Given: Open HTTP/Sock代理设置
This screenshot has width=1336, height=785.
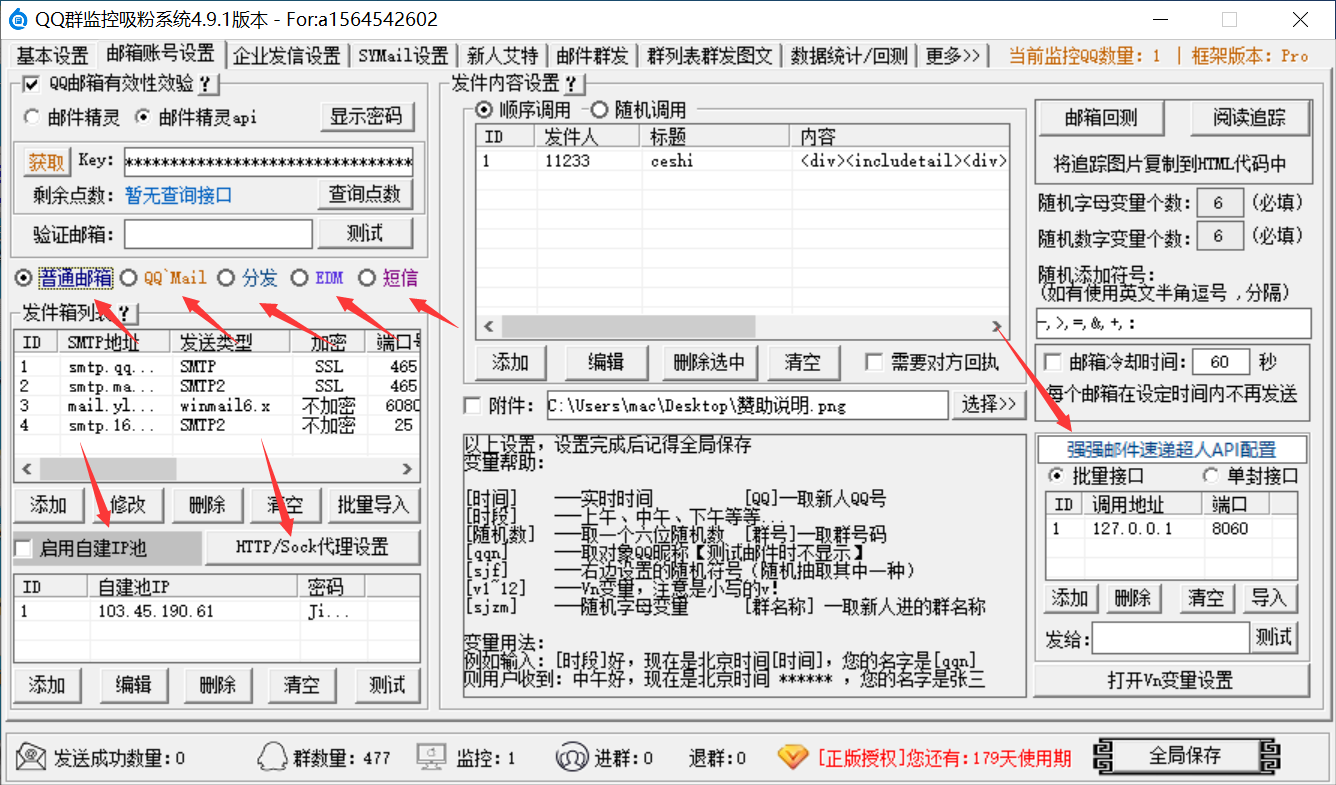Looking at the screenshot, I should coord(312,547).
